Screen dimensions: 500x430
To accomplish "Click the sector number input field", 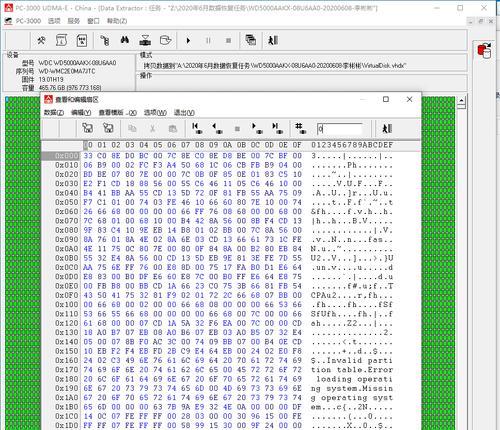I will click(x=339, y=129).
